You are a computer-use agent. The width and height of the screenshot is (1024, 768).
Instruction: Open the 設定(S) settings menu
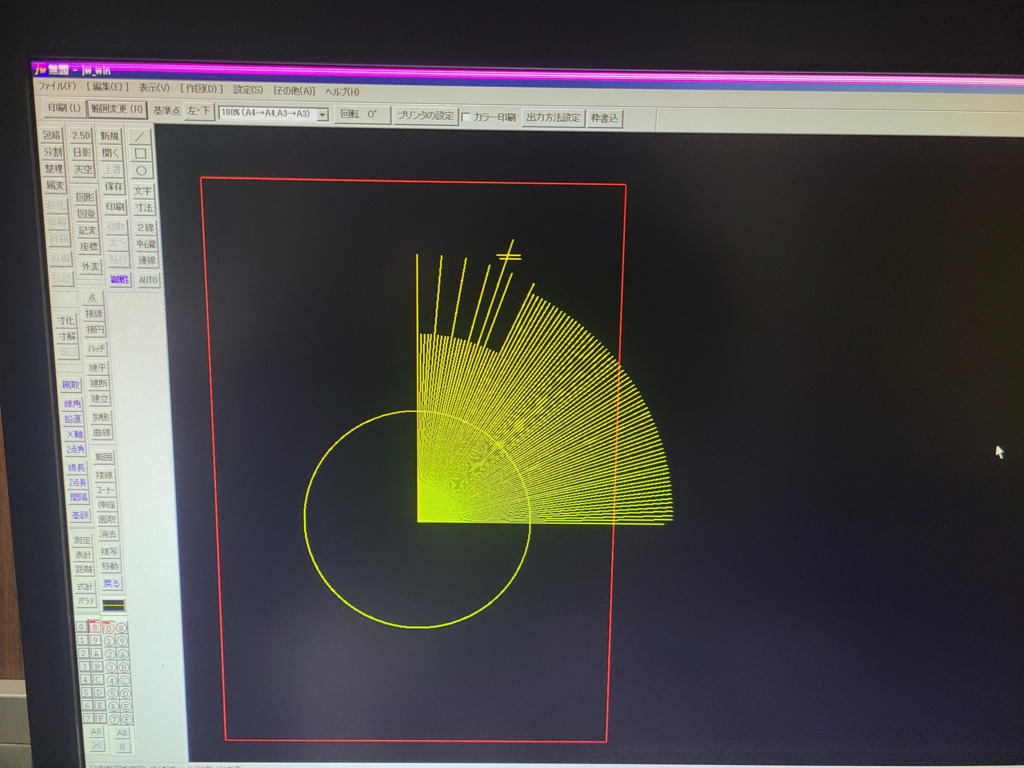248,90
